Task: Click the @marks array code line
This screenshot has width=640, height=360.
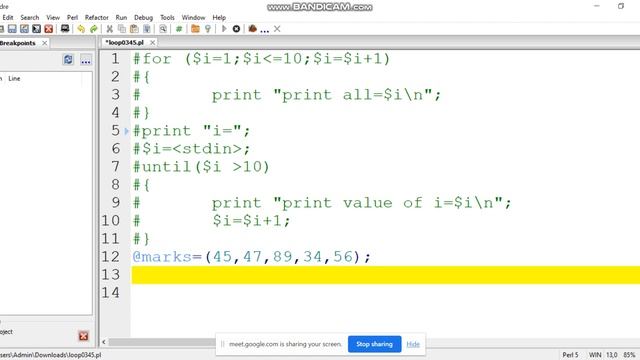Action: click(251, 257)
